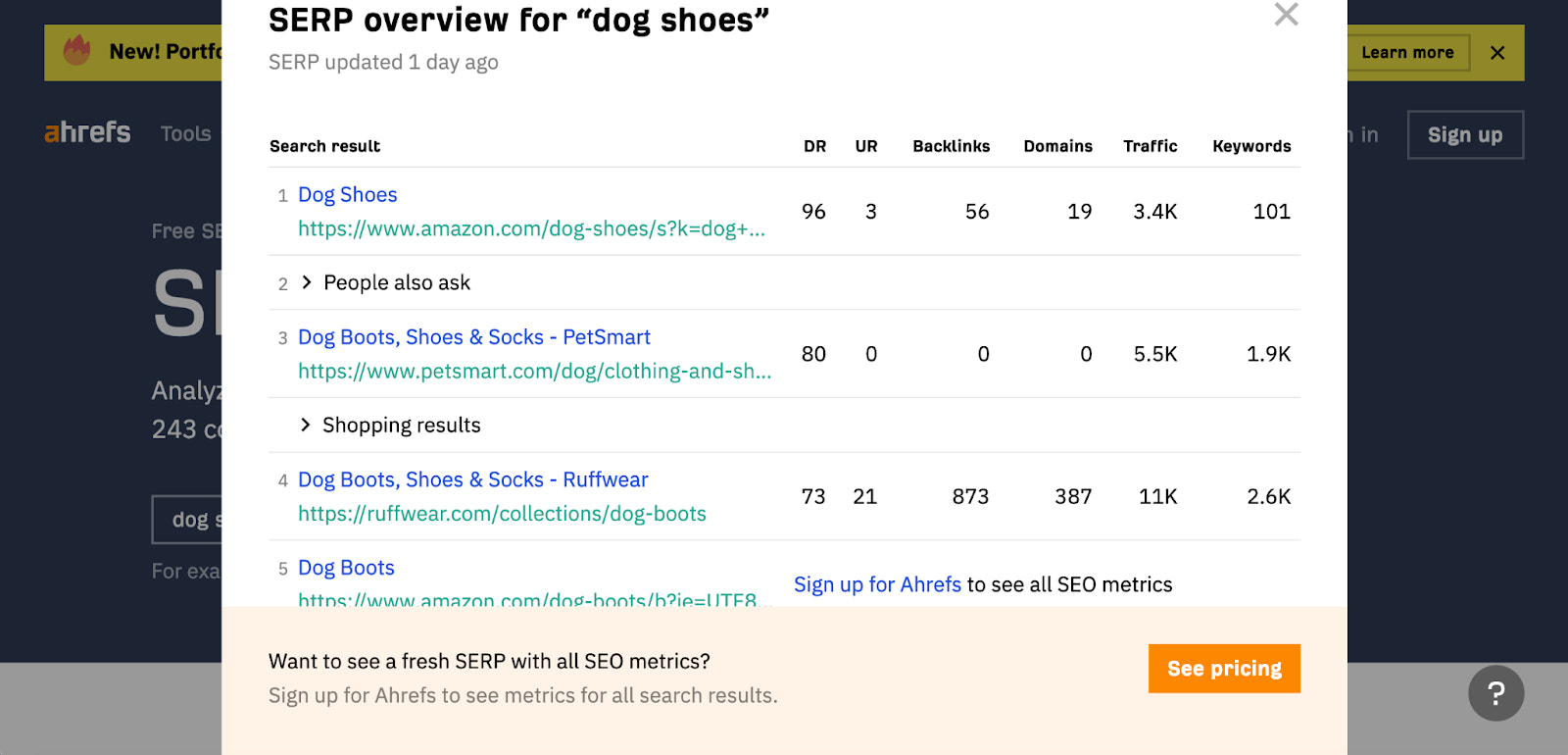Click the backlinks value 56
Screen dimensions: 1568x755
tap(977, 212)
